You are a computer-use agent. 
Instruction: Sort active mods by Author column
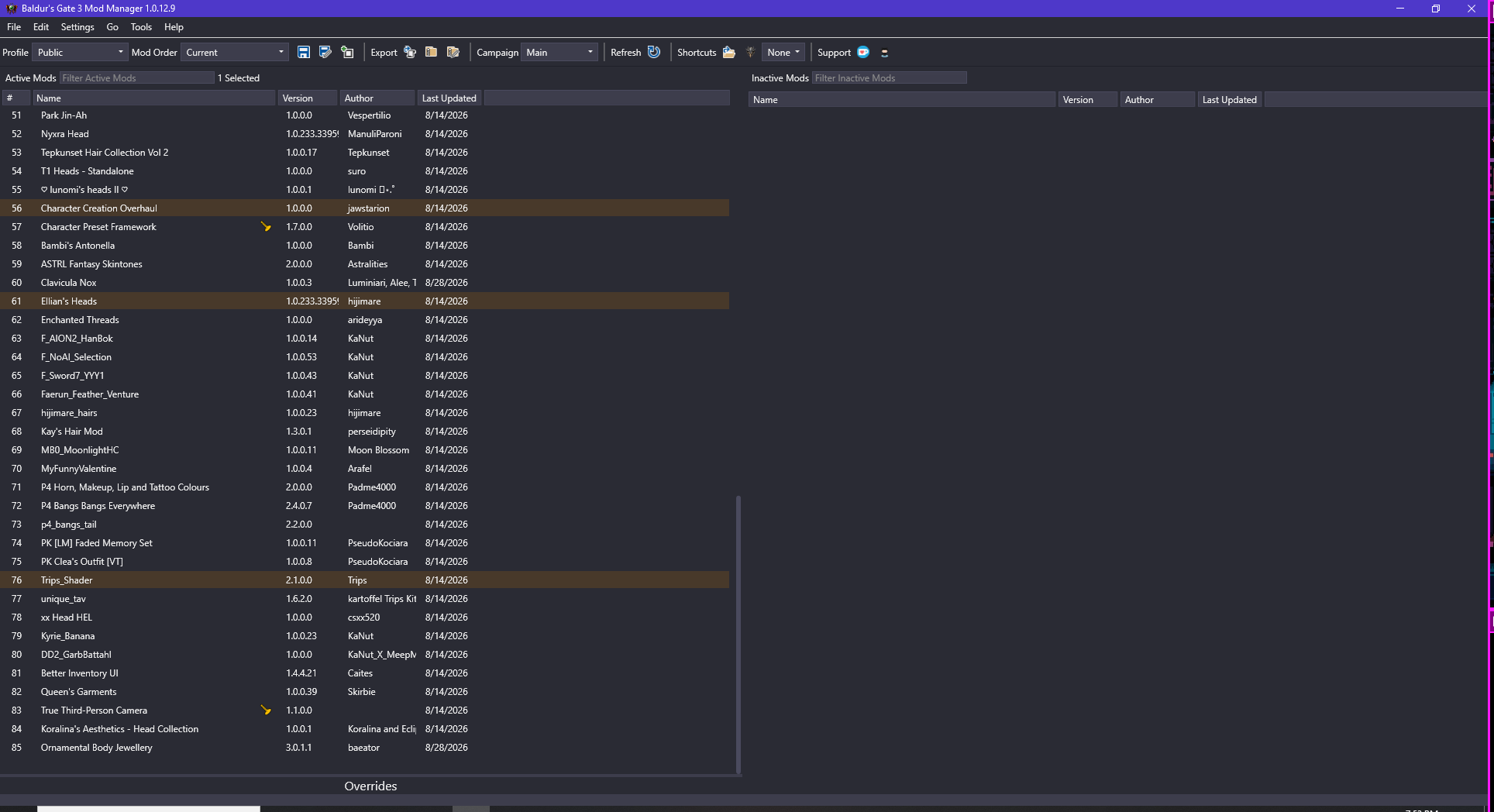tap(378, 98)
